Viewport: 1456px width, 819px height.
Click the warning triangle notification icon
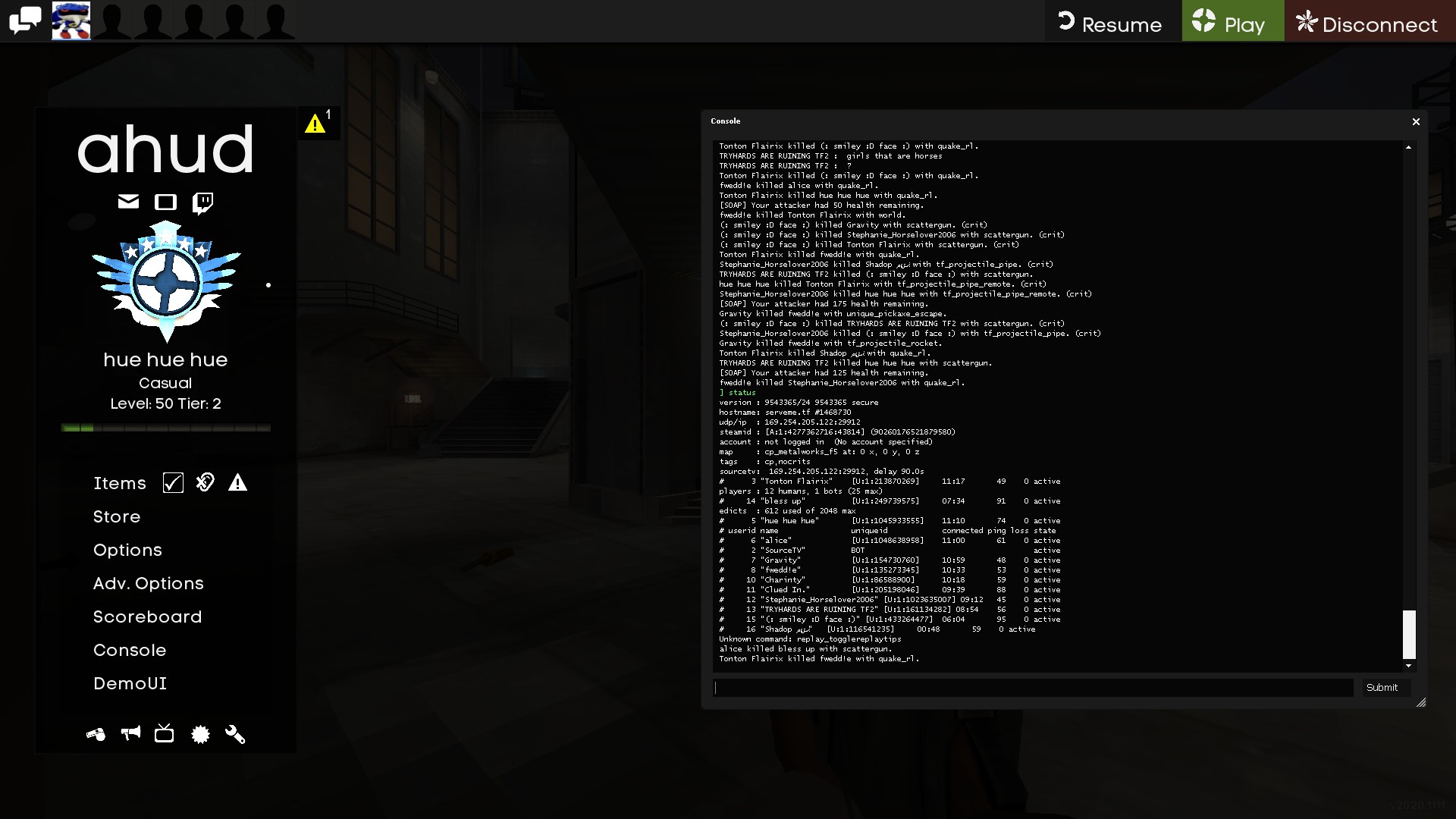[x=315, y=124]
